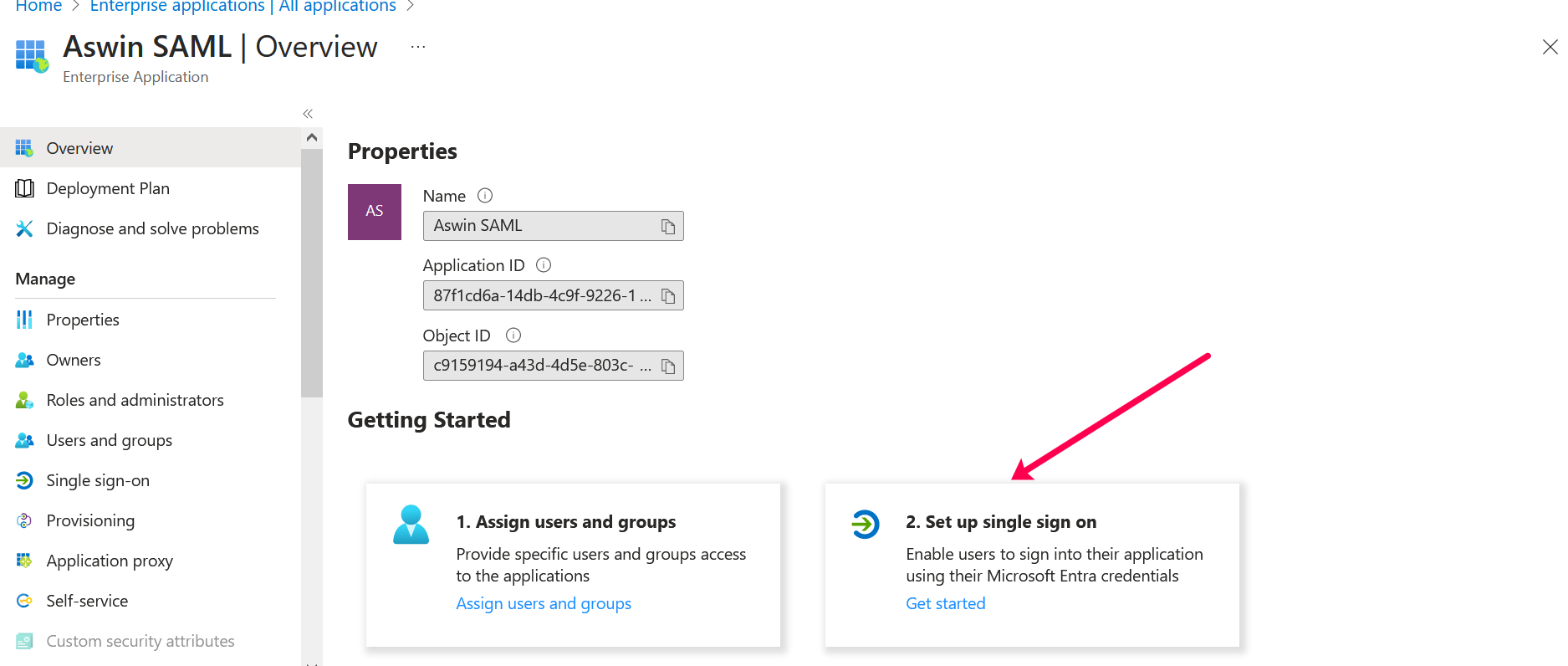Click the Assign users and groups link
Image resolution: width=1568 pixels, height=666 pixels.
544,603
